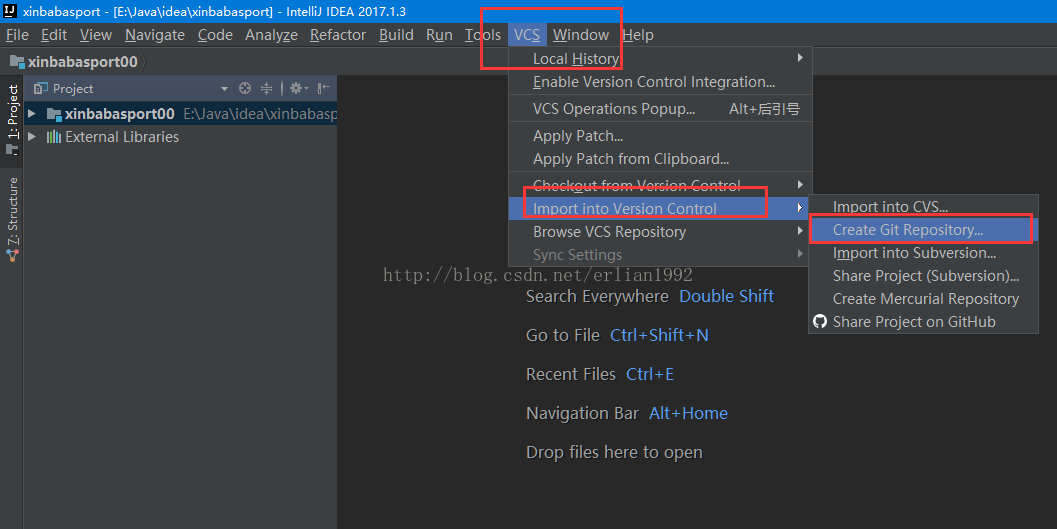The height and width of the screenshot is (529, 1057).
Task: Select Apply Patch option
Action: [x=660, y=136]
